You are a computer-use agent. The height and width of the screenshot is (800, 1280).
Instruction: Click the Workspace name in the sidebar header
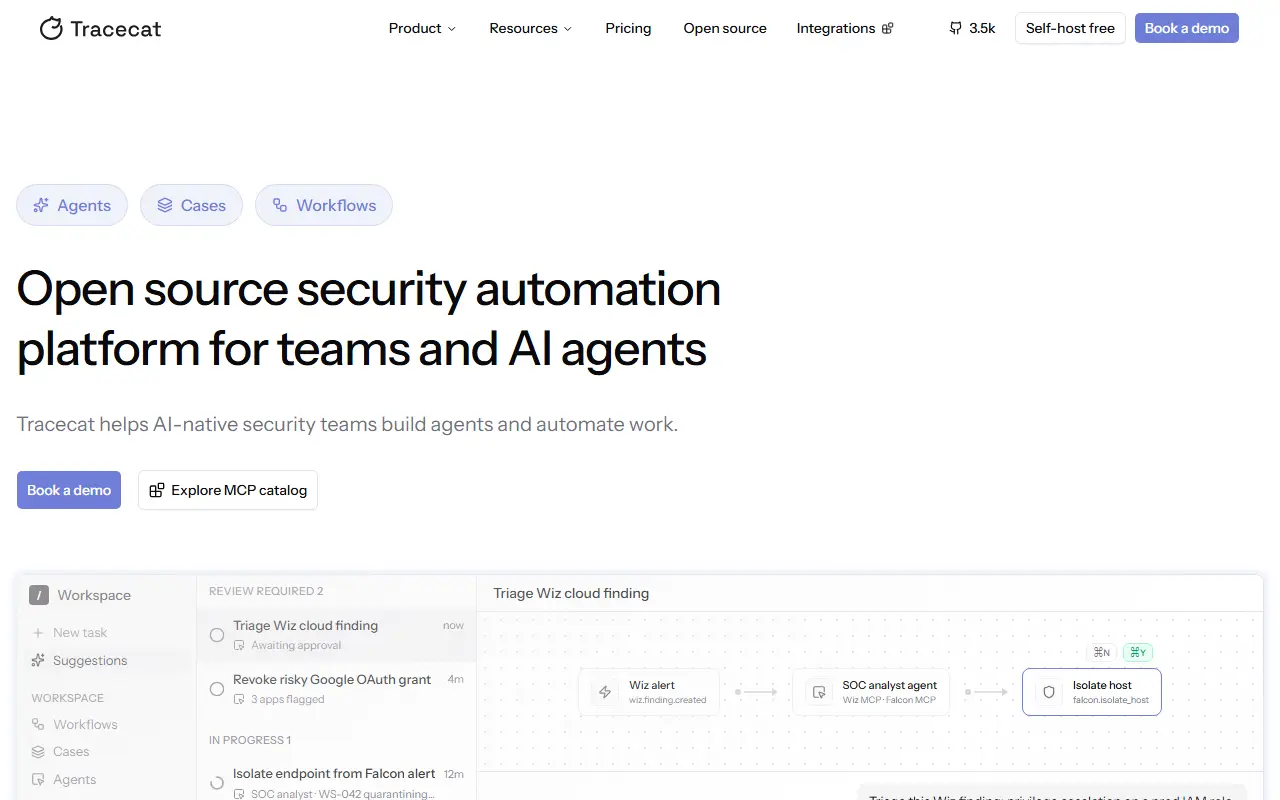94,595
